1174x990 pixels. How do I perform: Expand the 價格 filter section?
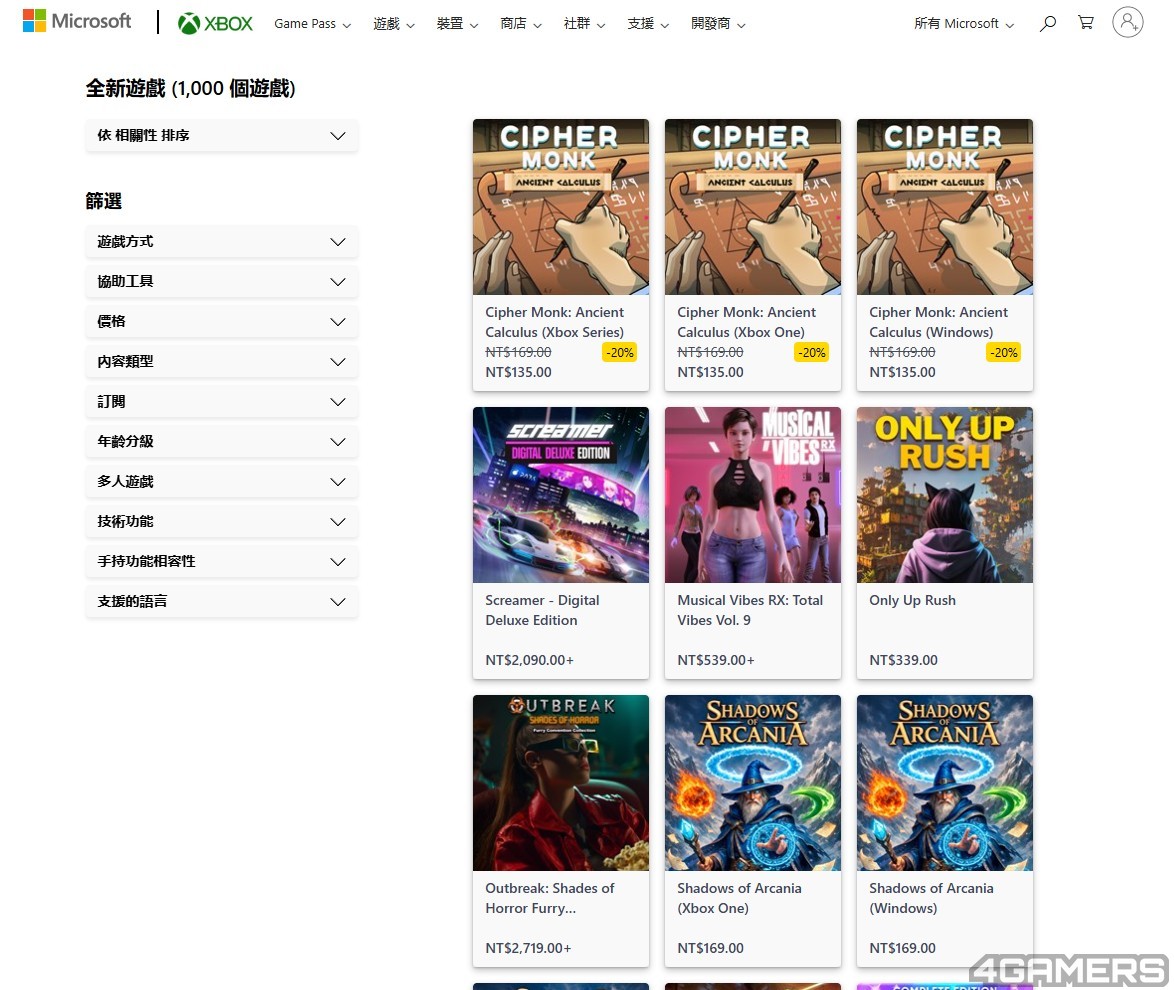221,322
